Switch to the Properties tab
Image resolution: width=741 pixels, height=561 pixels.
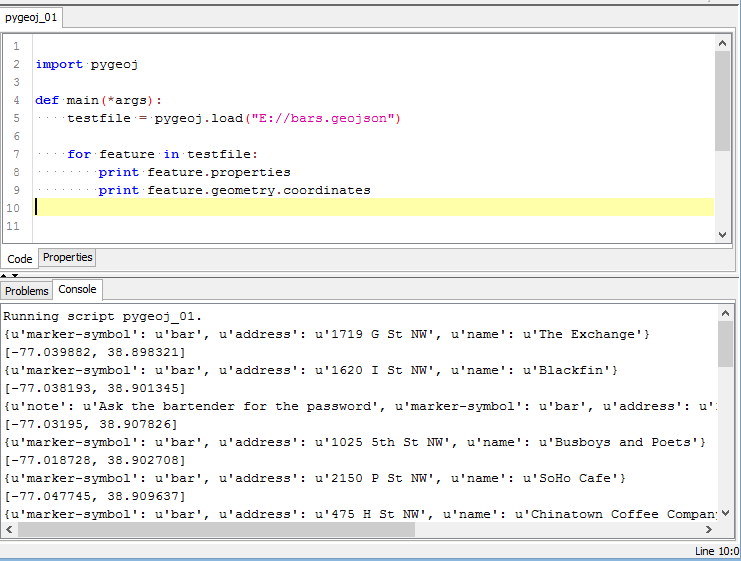coord(68,258)
